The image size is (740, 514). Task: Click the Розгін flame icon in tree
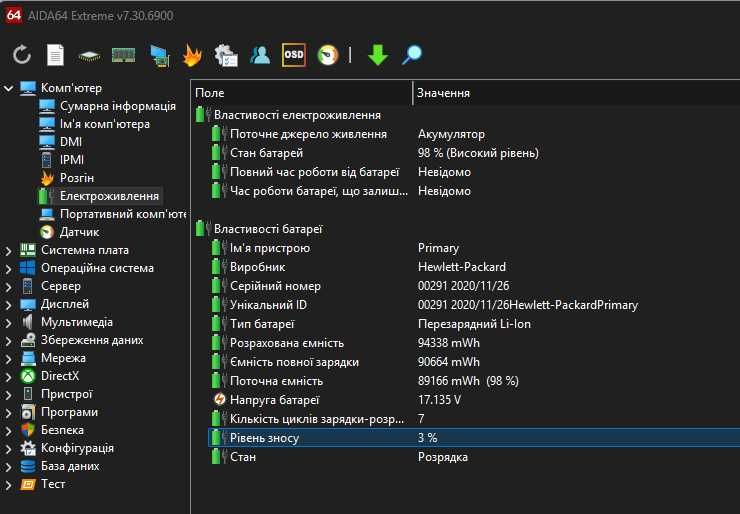47,178
